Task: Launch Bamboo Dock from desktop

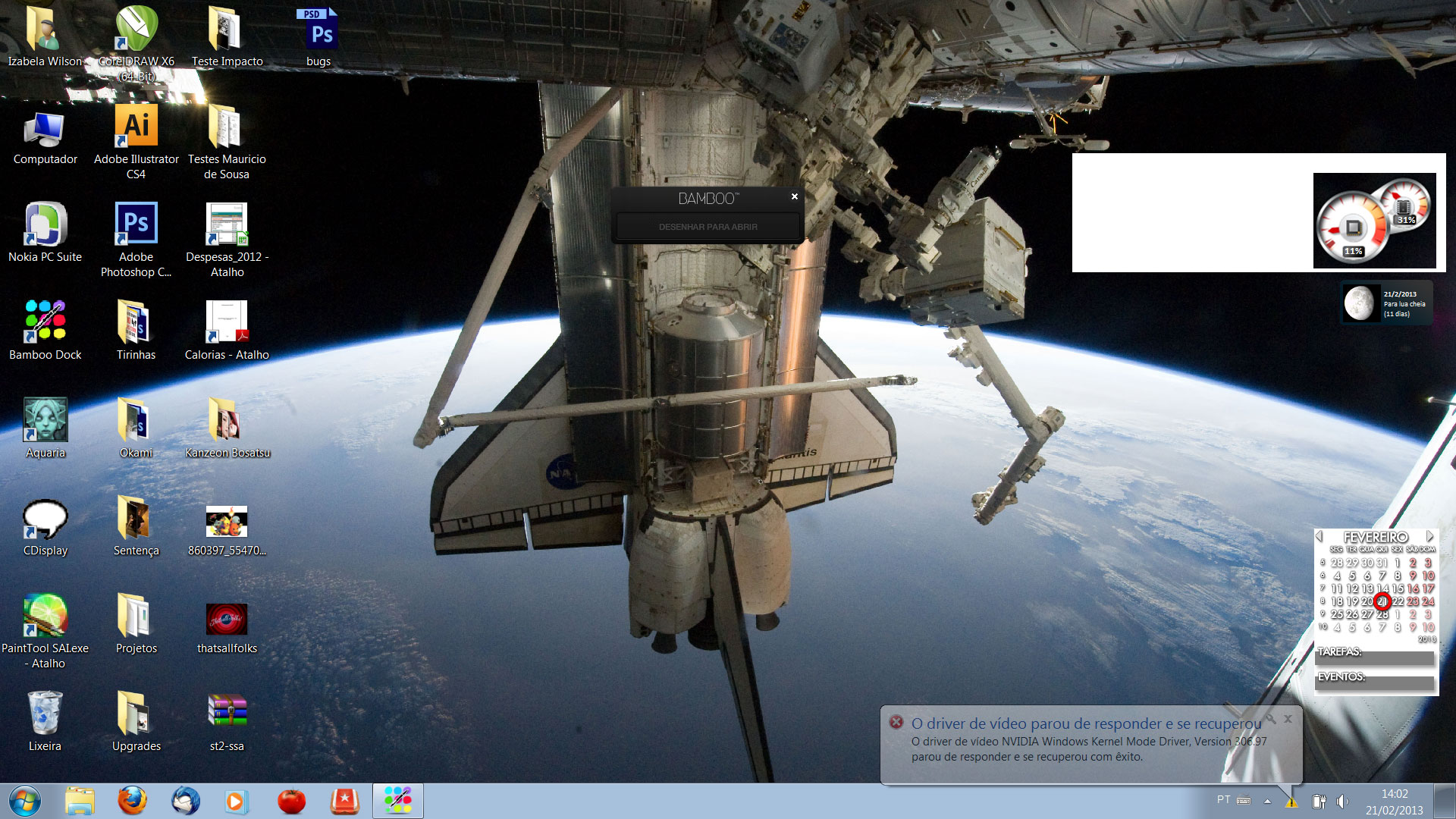Action: pyautogui.click(x=45, y=331)
